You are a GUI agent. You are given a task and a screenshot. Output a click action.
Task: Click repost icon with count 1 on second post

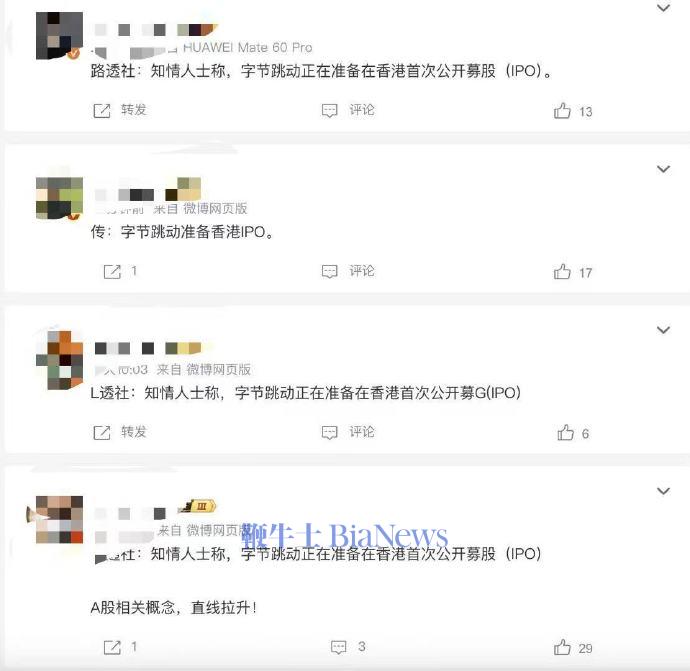[112, 271]
